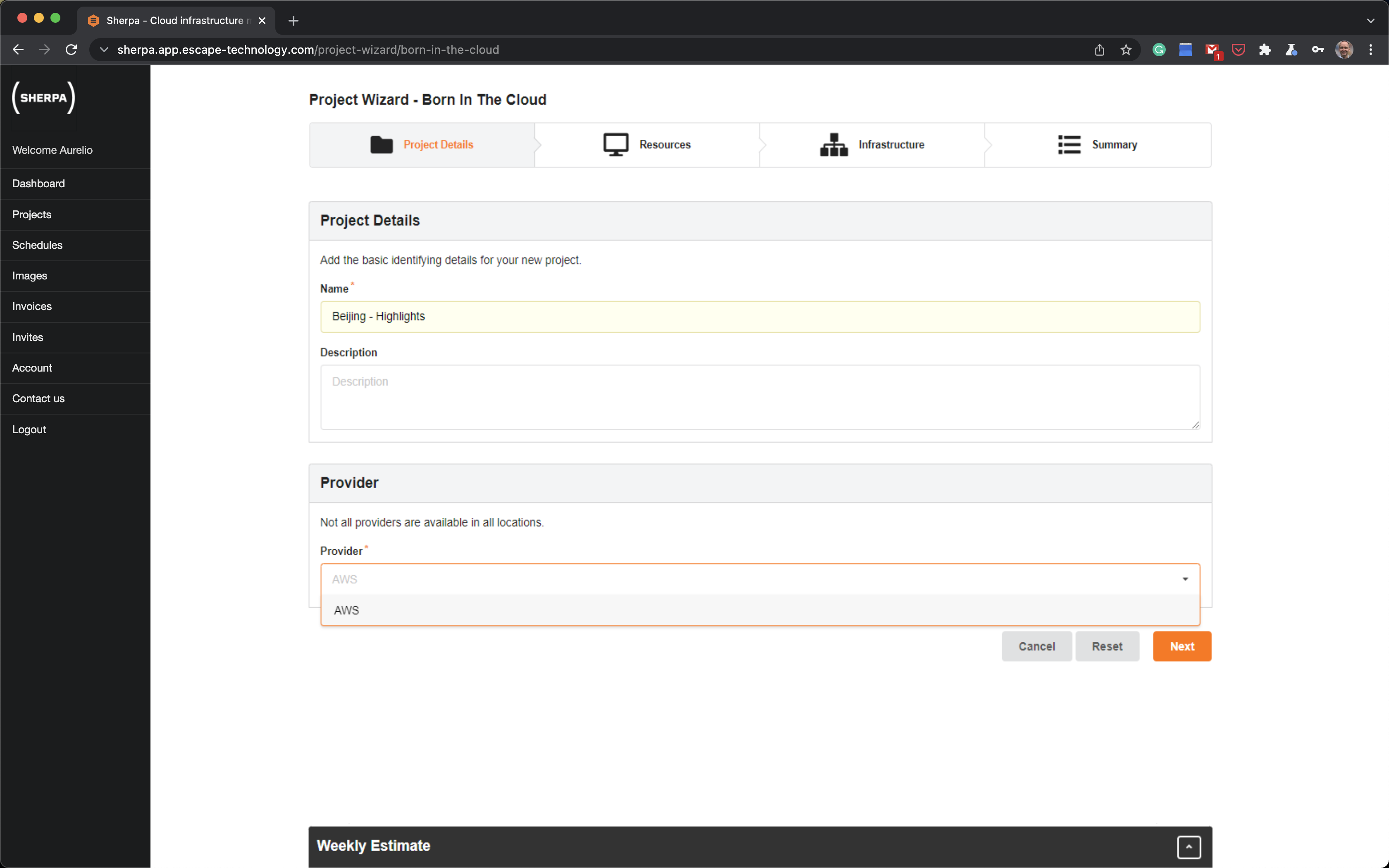Screen dimensions: 1389x868
Task: Select the Project Details folder icon
Action: [381, 145]
